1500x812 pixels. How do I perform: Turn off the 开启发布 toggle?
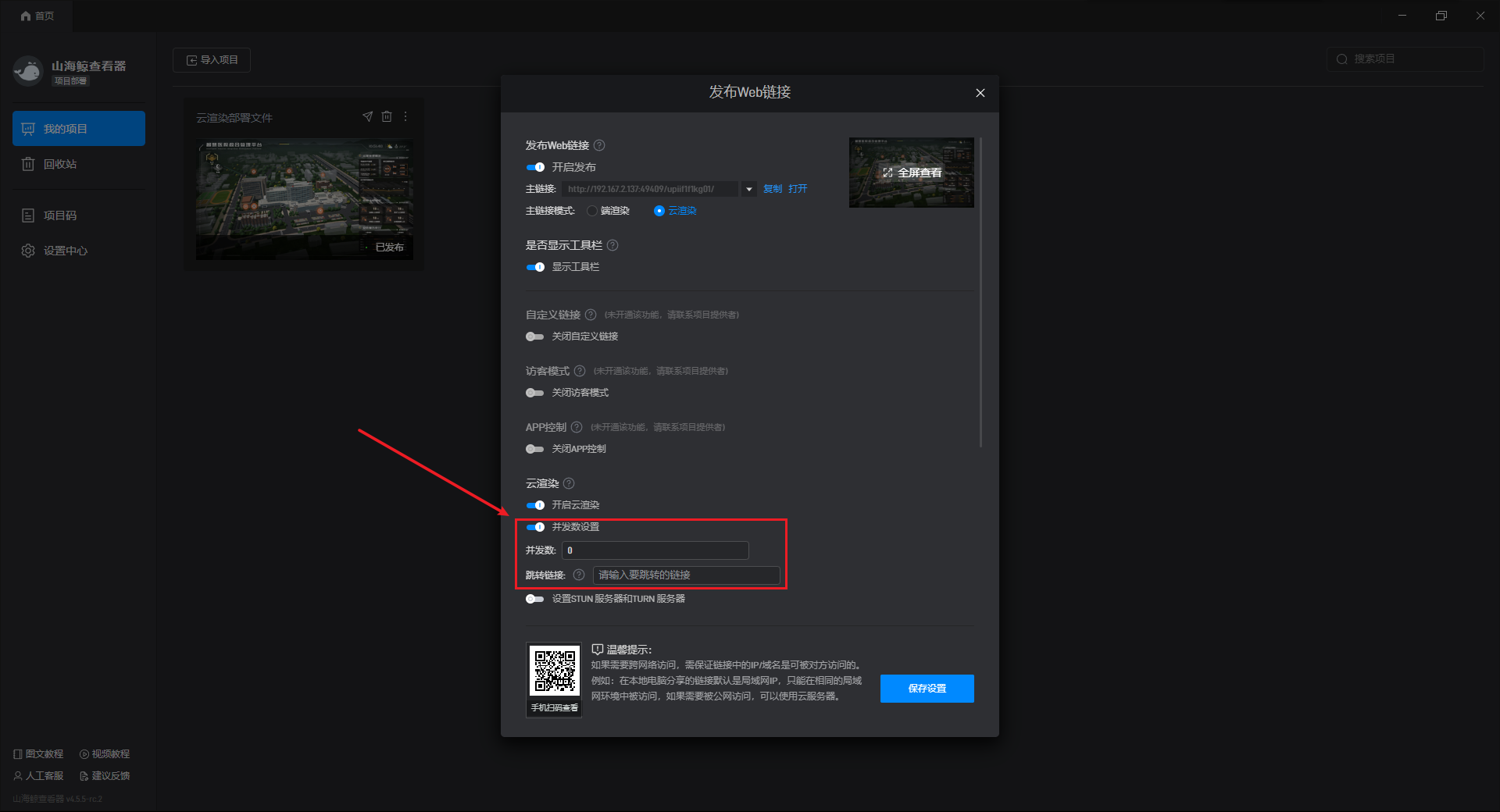[535, 167]
